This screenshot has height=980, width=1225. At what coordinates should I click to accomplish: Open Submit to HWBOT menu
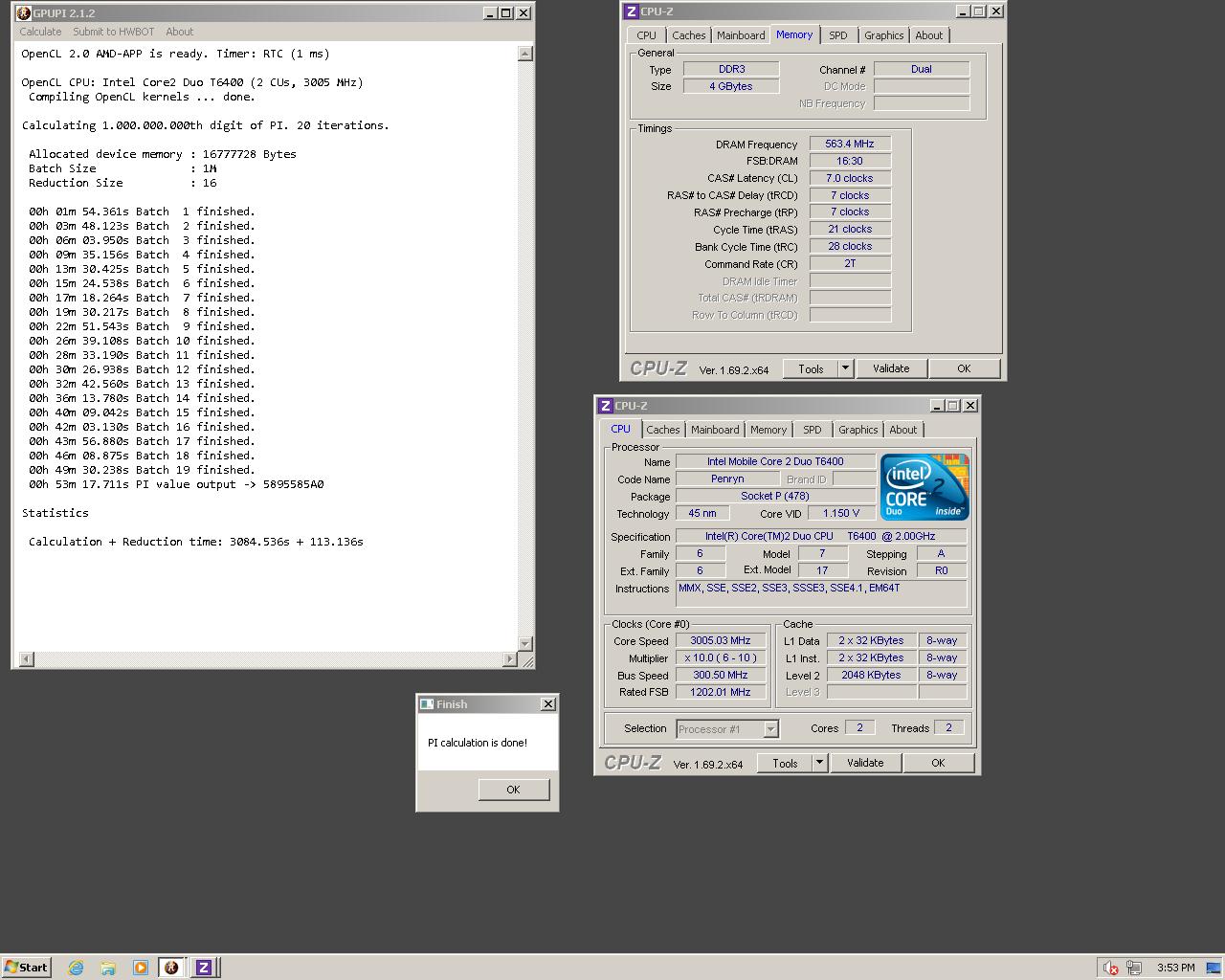pos(113,32)
